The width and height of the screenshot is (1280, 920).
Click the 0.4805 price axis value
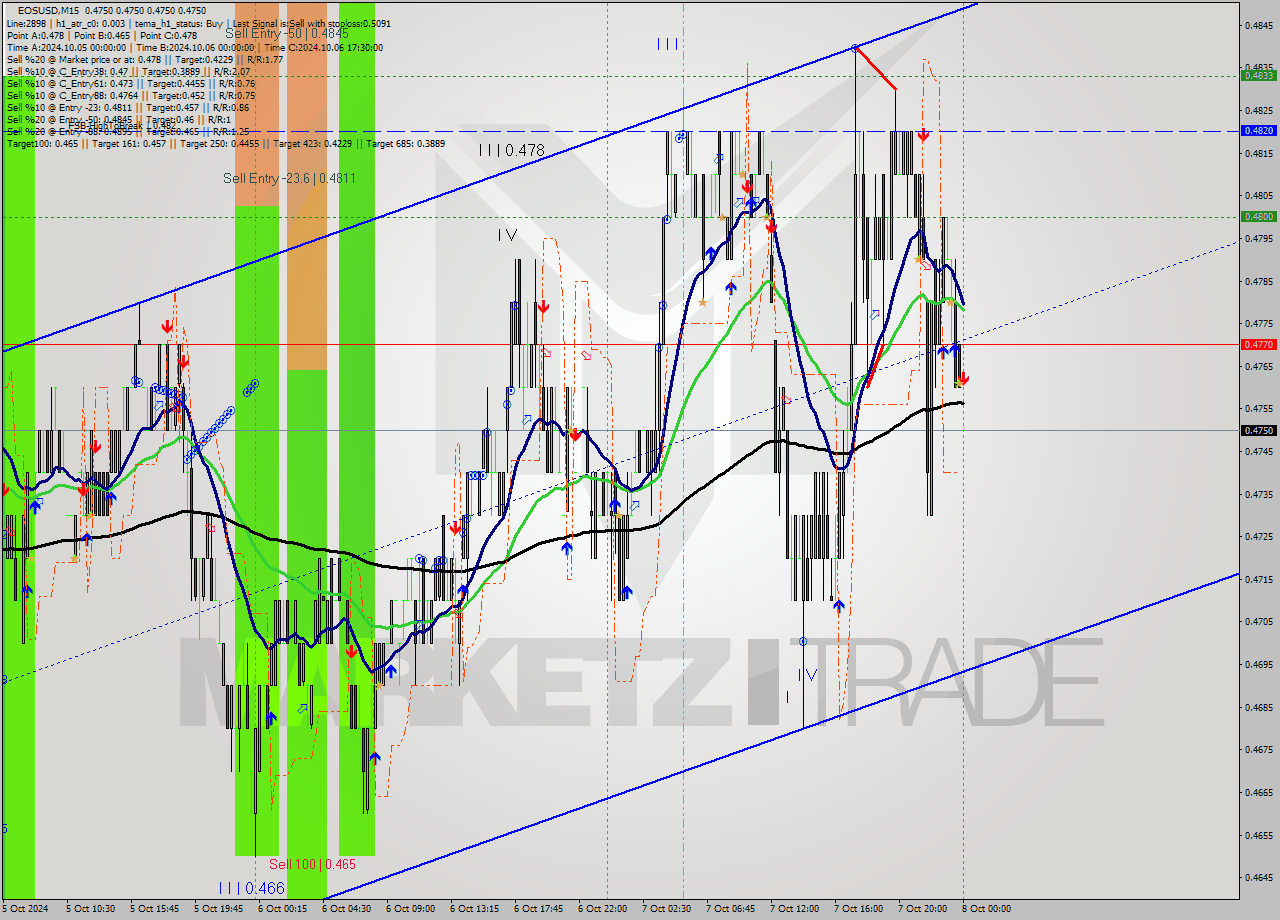(1258, 196)
